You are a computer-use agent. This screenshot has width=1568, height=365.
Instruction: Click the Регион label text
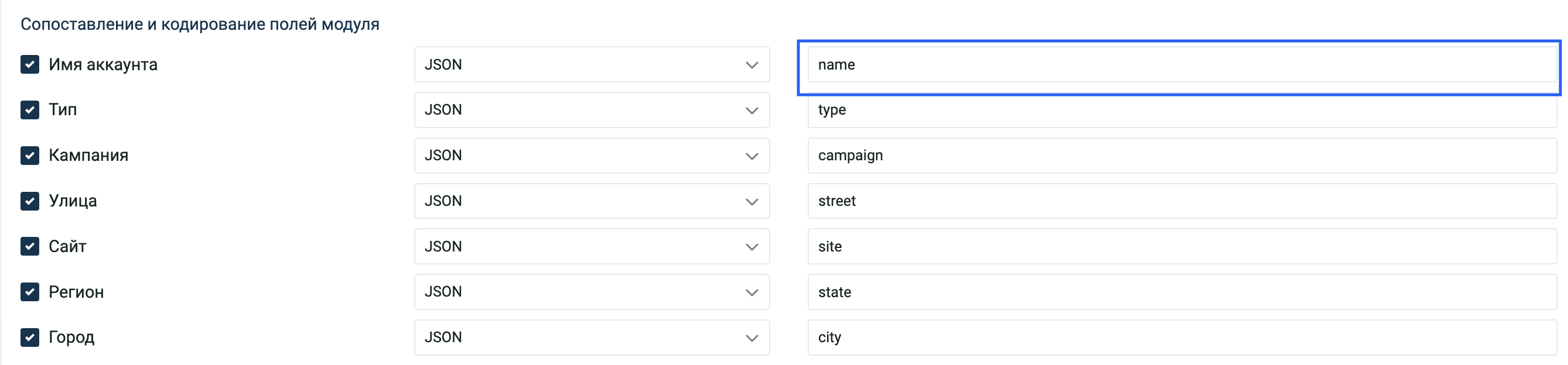click(76, 292)
